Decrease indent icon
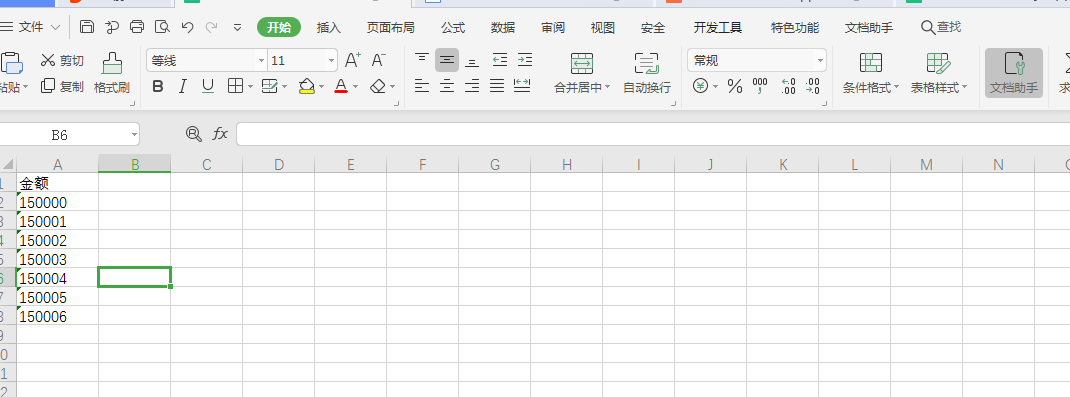This screenshot has width=1070, height=397. [500, 60]
